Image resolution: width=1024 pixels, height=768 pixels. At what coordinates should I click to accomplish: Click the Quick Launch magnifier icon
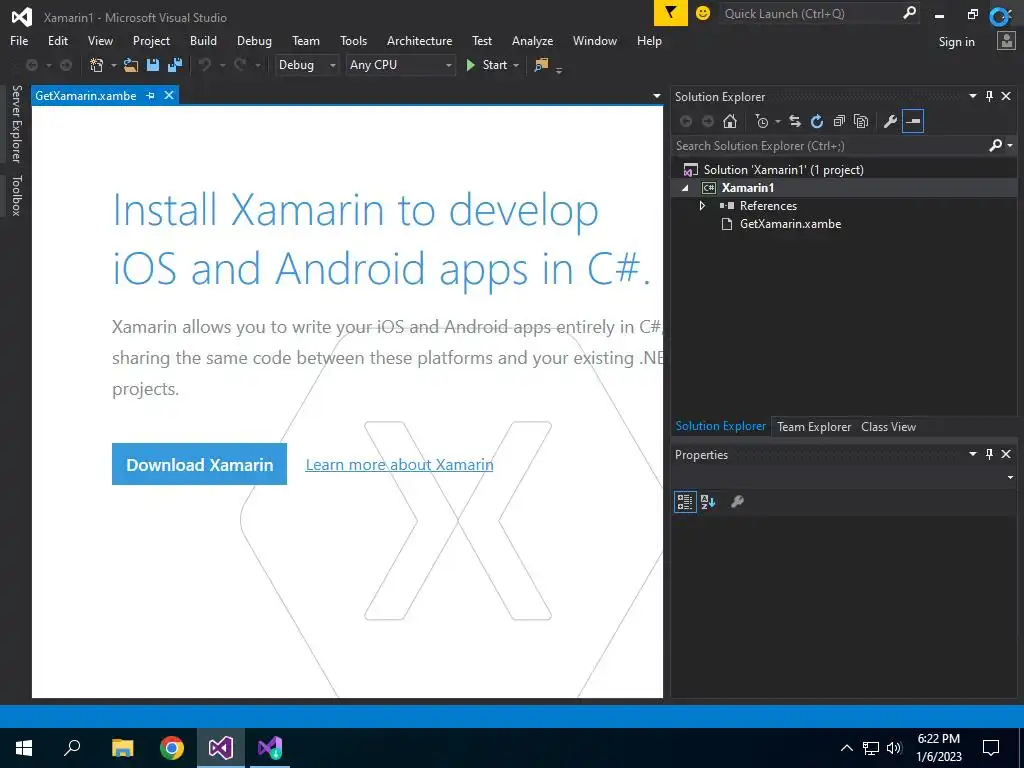tap(909, 13)
